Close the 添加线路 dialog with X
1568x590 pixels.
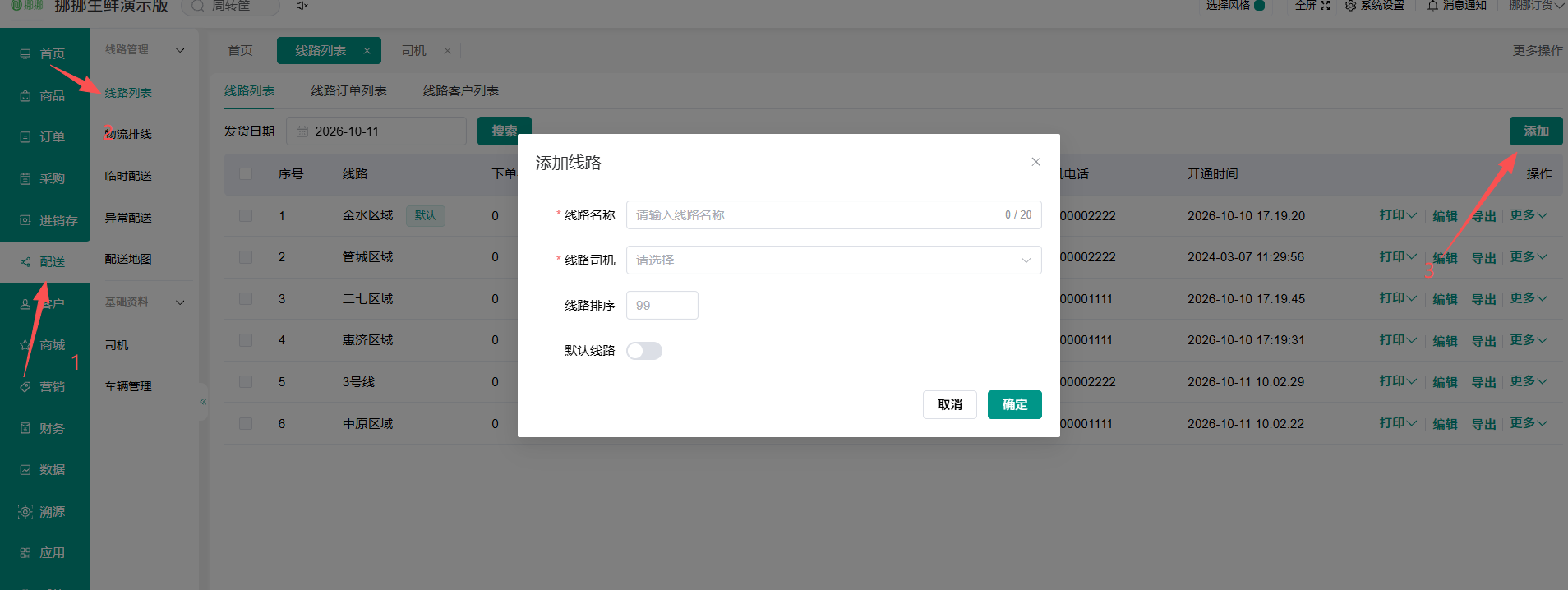(1036, 162)
